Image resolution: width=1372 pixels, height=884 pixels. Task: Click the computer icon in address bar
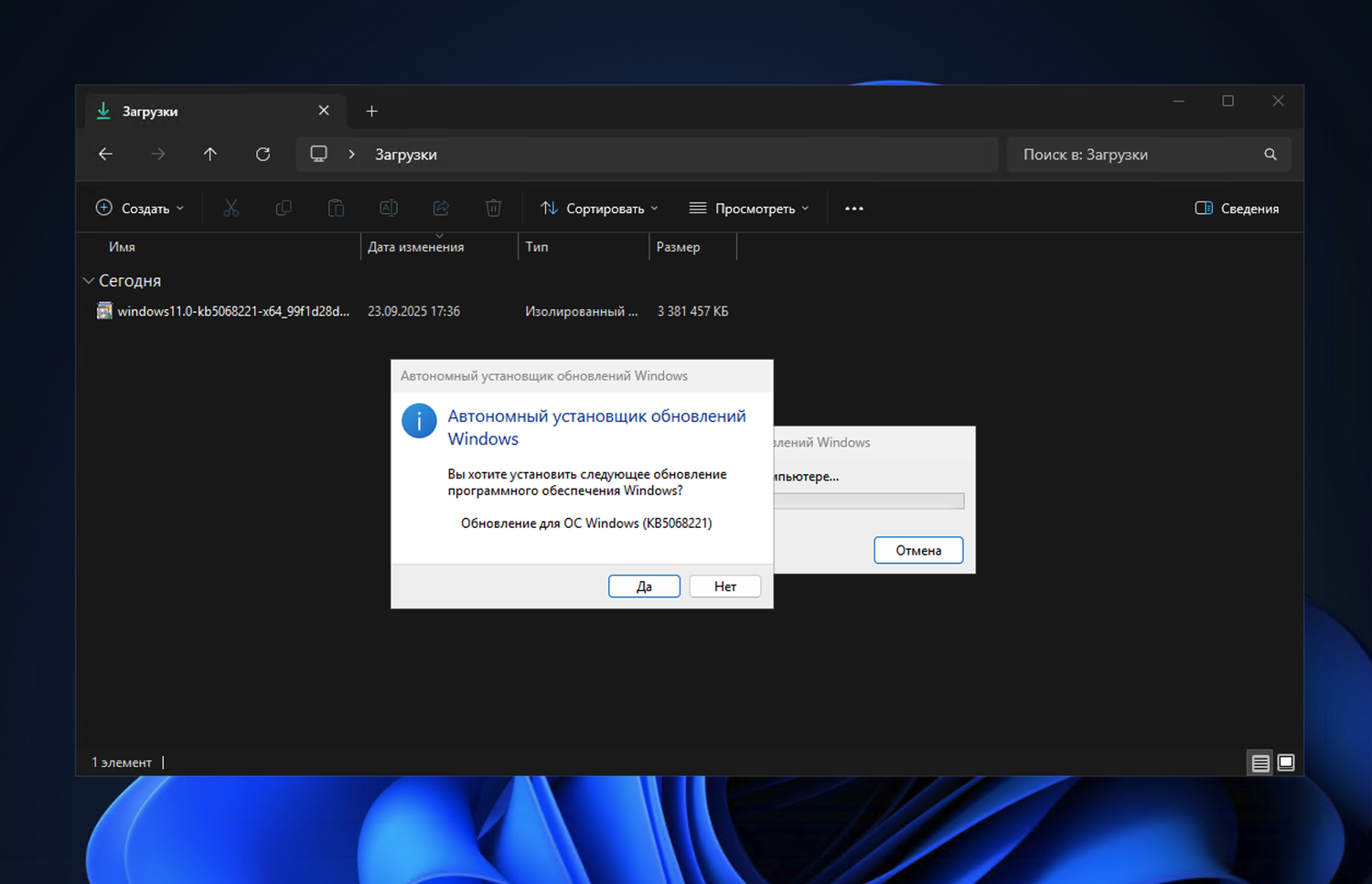click(x=318, y=154)
